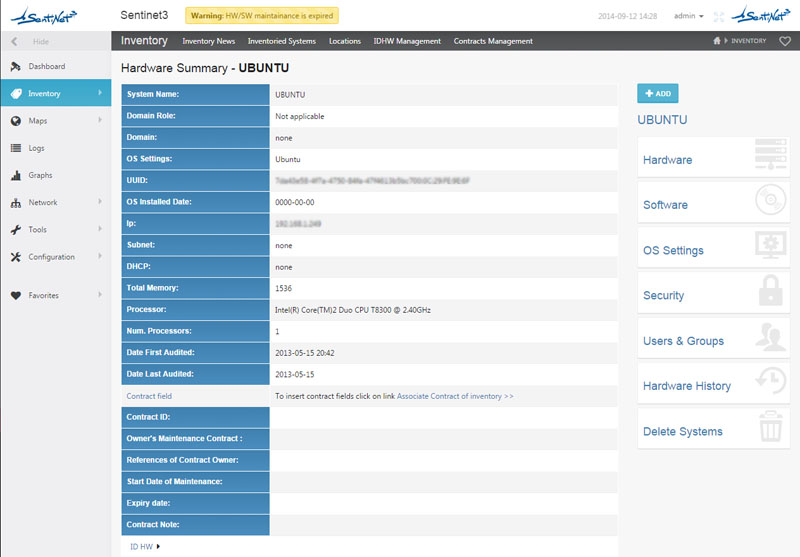Click the clock history icon on Hardware History card

coord(770,380)
